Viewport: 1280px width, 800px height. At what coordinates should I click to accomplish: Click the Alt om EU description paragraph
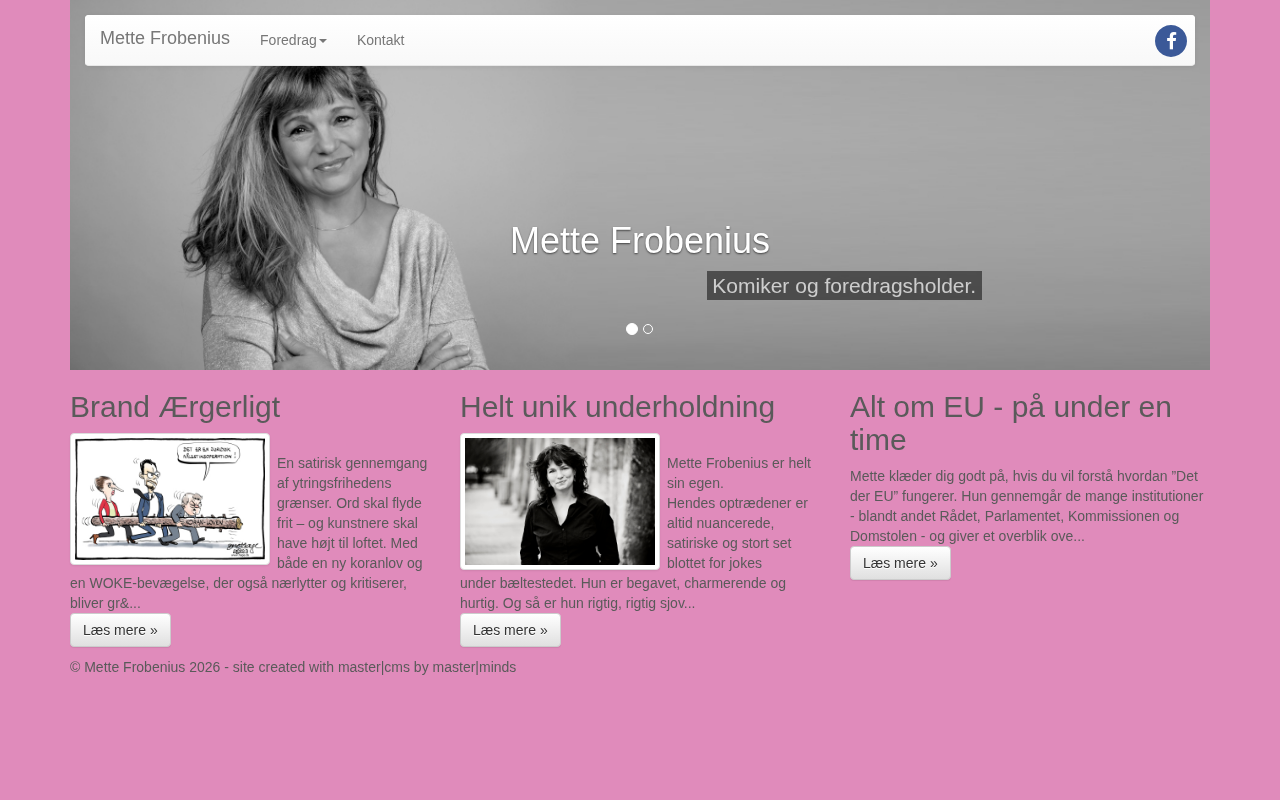click(x=1027, y=506)
